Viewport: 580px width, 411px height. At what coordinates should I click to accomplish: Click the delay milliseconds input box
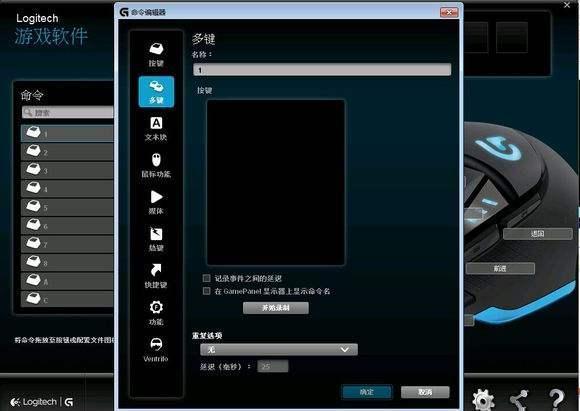[273, 366]
